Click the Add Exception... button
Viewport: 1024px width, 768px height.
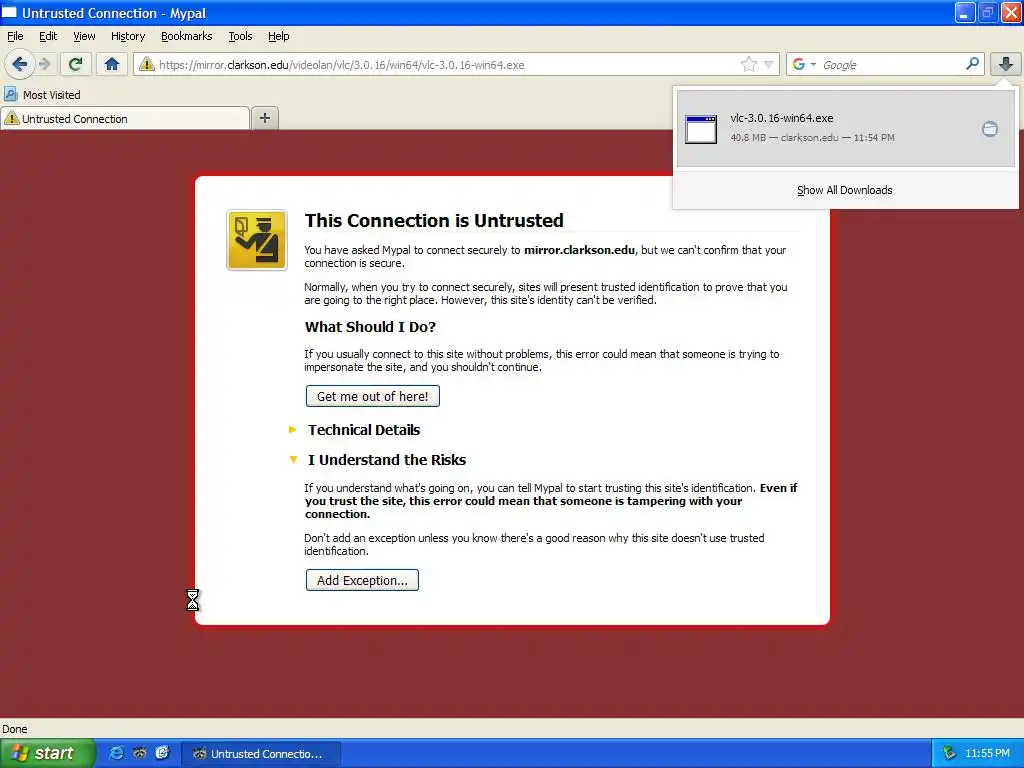click(362, 581)
